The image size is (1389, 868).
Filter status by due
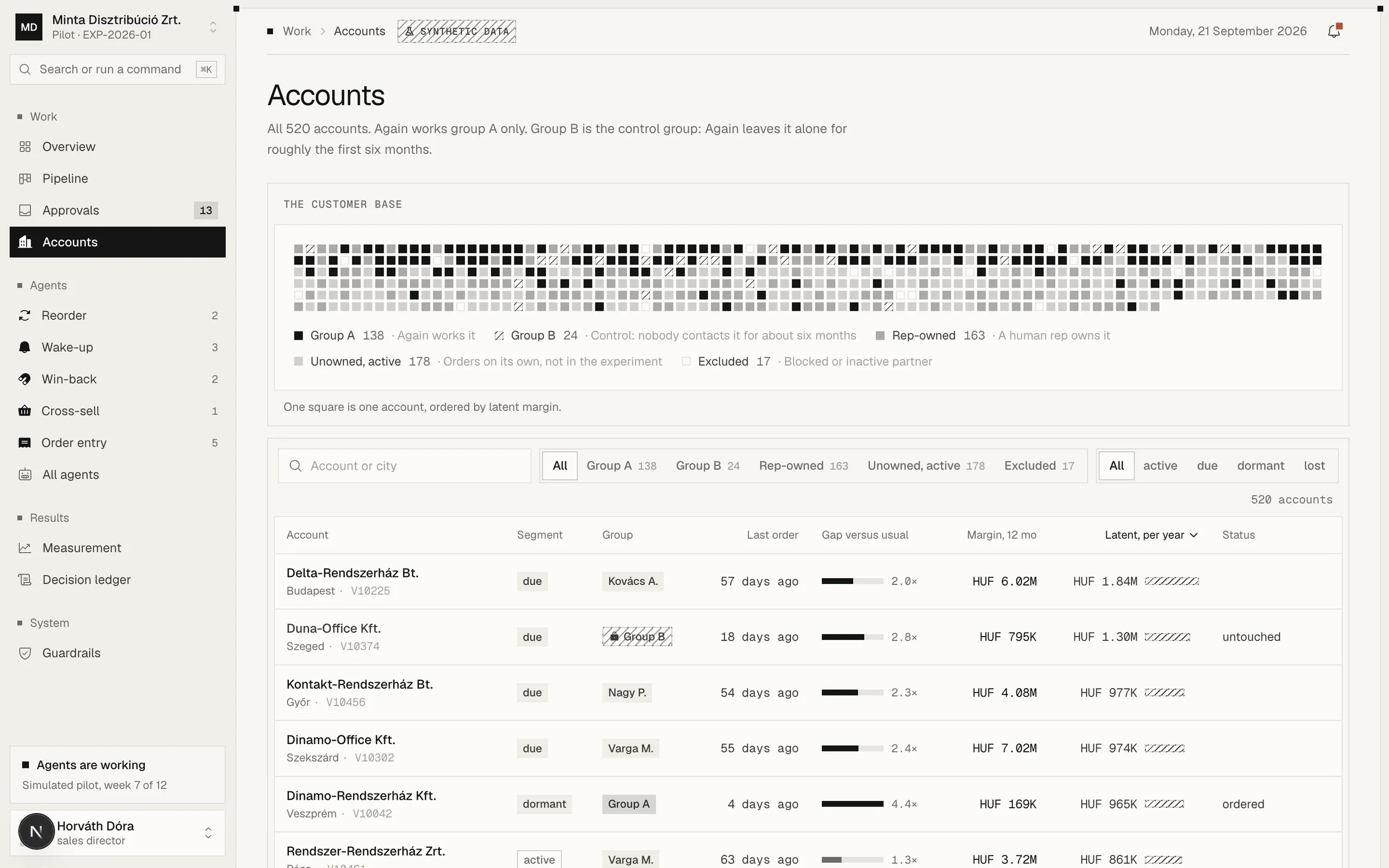point(1207,466)
